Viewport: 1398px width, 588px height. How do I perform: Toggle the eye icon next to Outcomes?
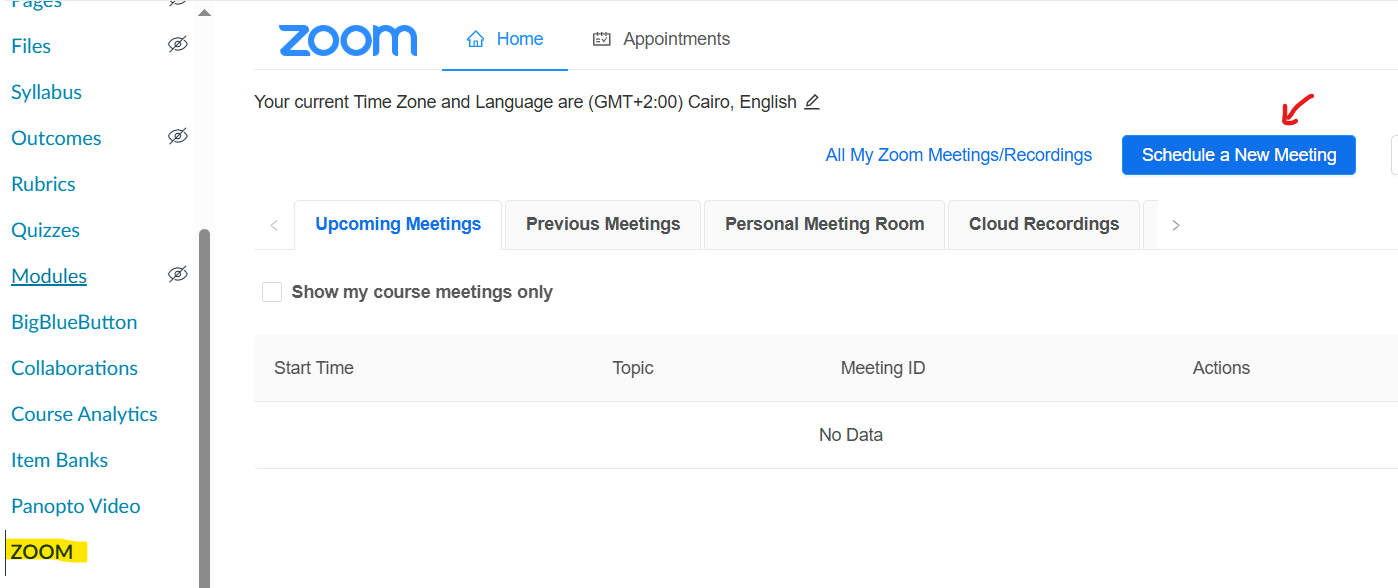178,137
